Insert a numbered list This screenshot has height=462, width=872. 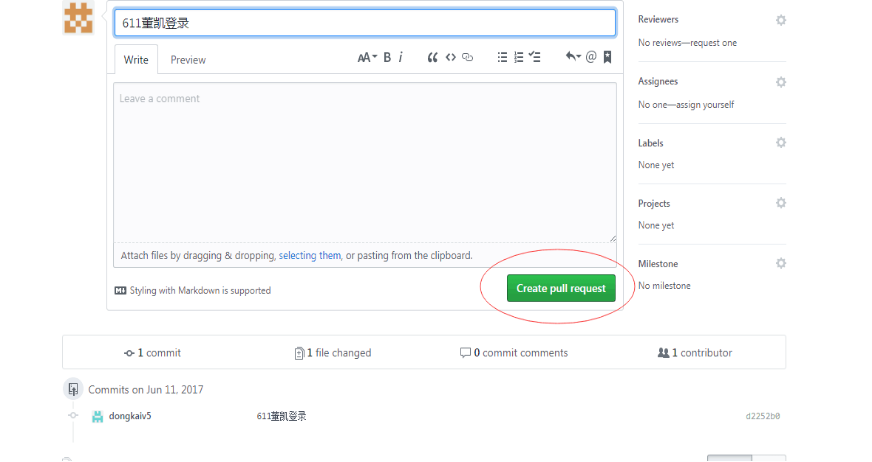518,57
